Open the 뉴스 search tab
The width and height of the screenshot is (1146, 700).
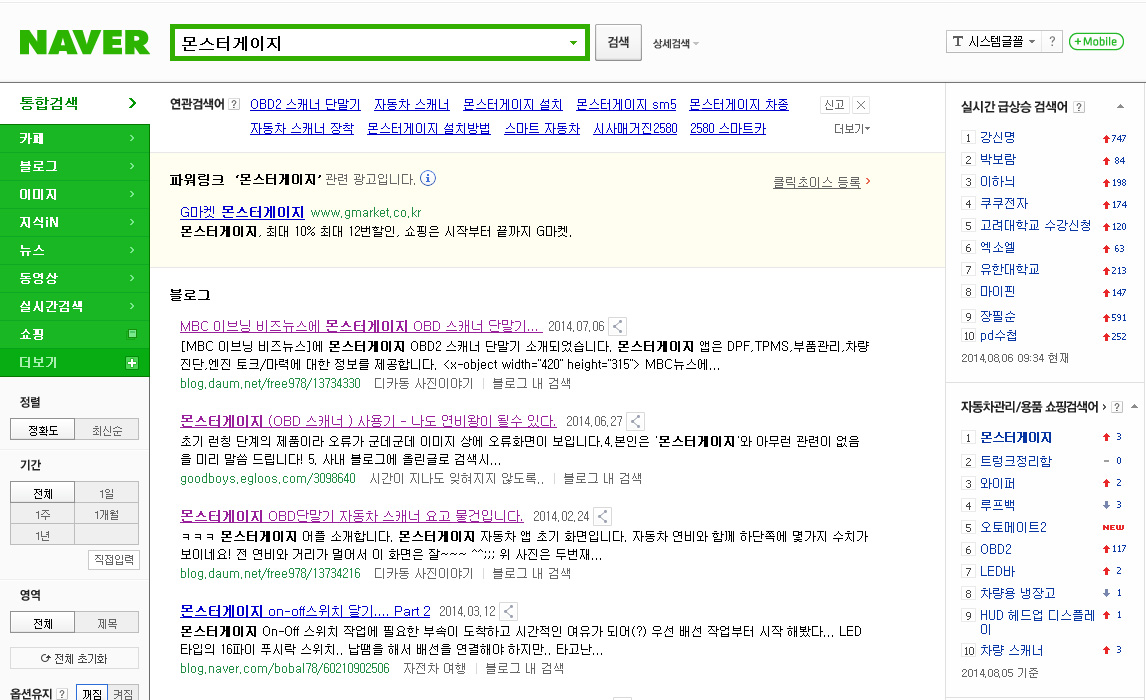coord(75,250)
